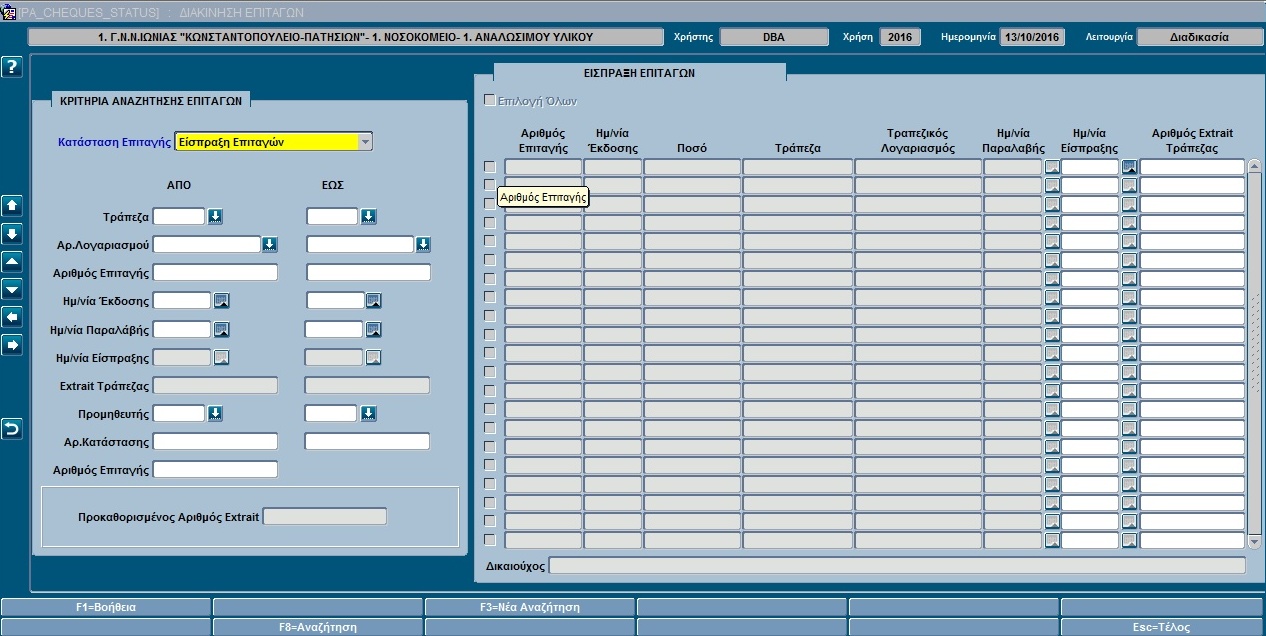The width and height of the screenshot is (1266, 636).
Task: Open Προμηθευτής ΑΠΟ lookup list
Action: (x=215, y=413)
